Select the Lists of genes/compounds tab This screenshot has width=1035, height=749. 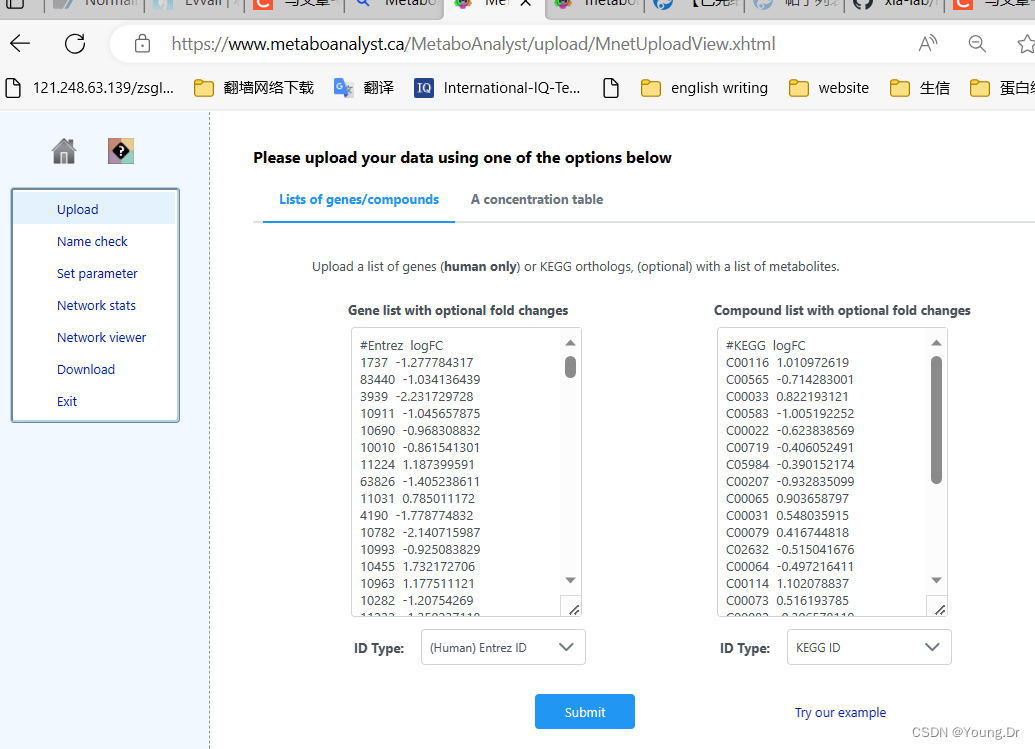358,199
